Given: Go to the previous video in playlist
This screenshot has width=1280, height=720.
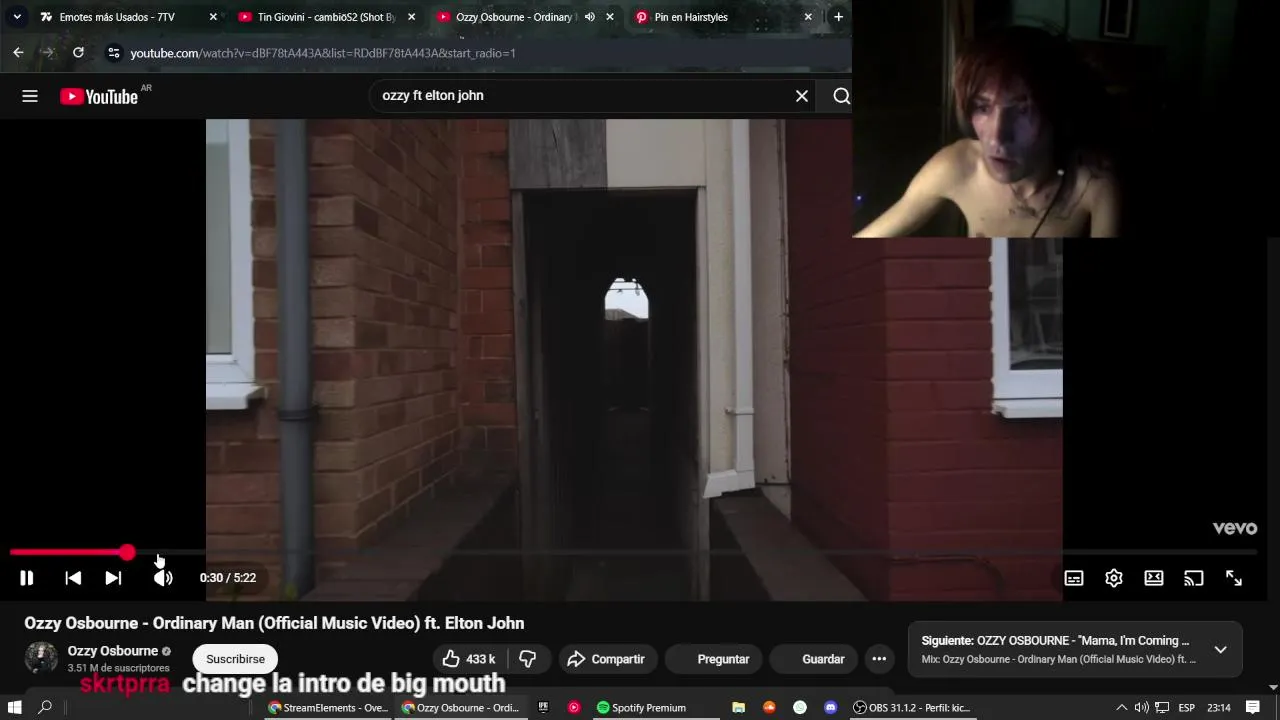Looking at the screenshot, I should point(73,578).
